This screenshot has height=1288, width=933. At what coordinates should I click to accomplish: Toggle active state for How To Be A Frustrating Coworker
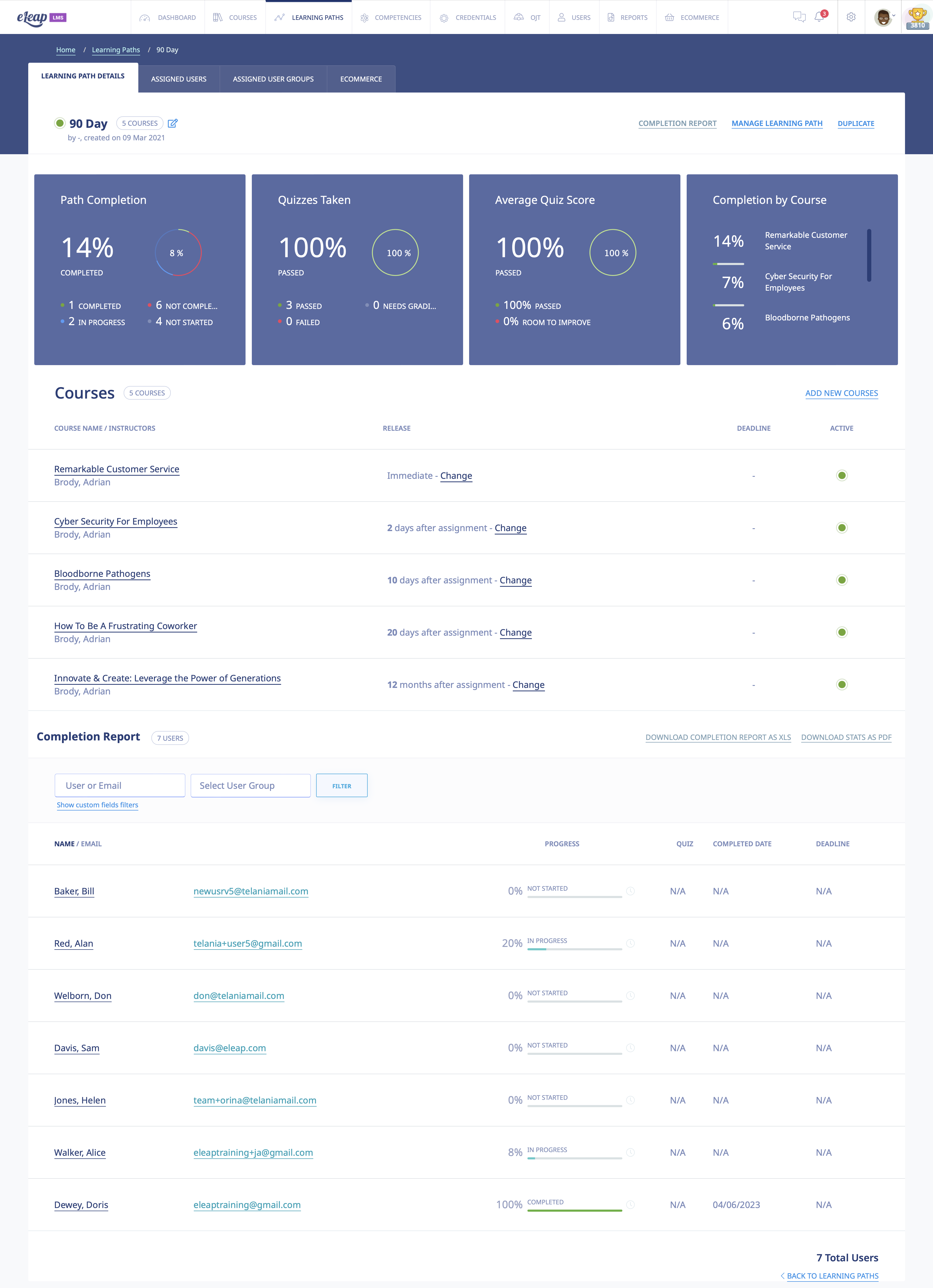pos(841,632)
